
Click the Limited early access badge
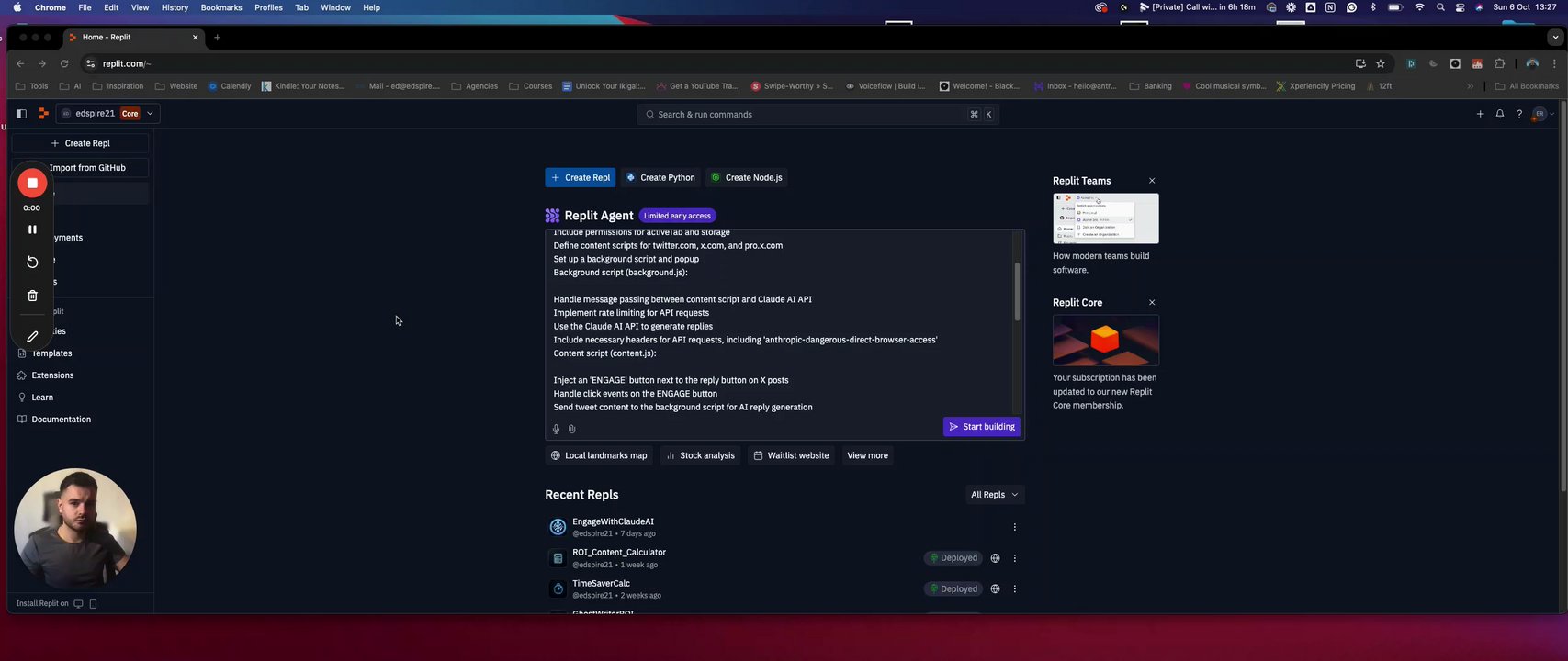click(677, 216)
